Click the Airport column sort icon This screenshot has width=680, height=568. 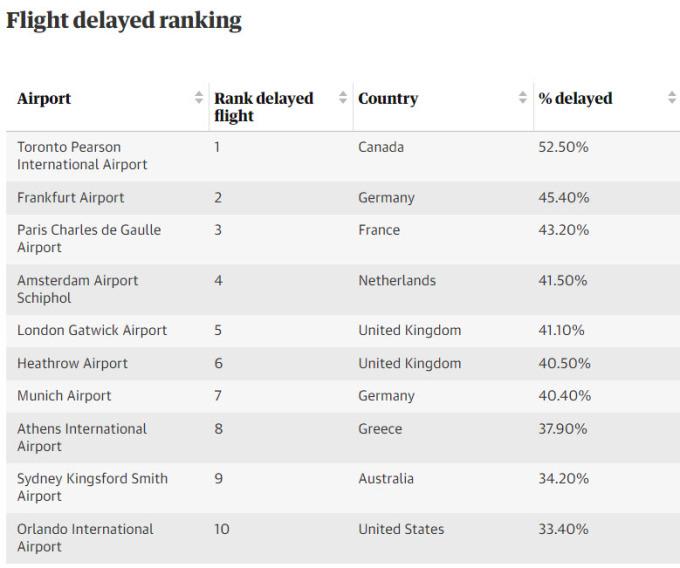tap(198, 98)
